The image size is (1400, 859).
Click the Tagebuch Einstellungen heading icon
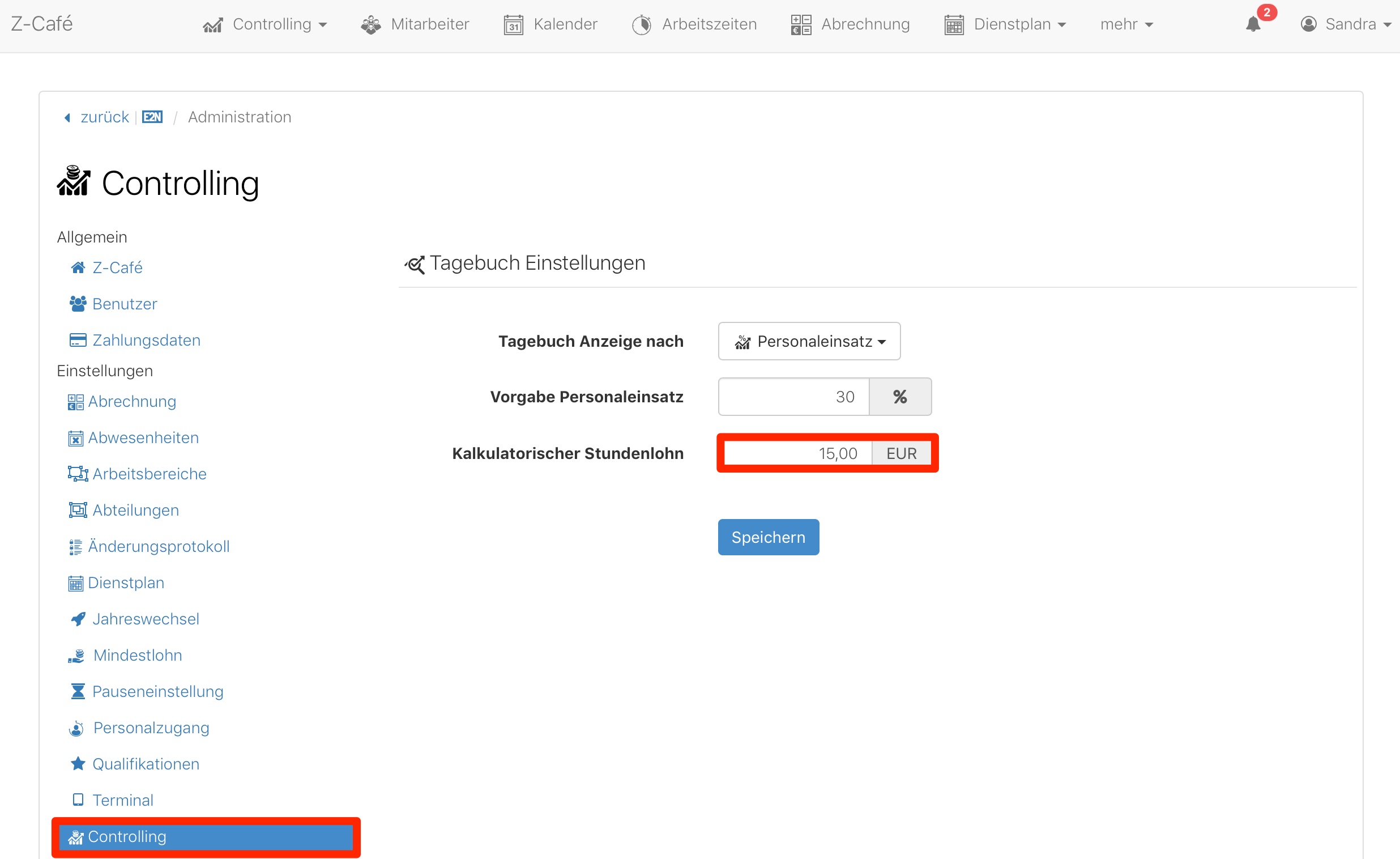415,265
